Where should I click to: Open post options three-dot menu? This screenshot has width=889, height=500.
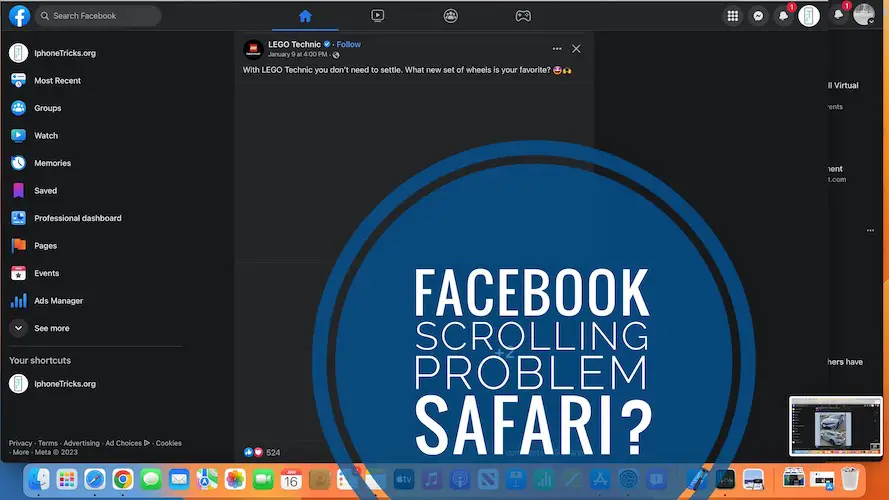557,48
